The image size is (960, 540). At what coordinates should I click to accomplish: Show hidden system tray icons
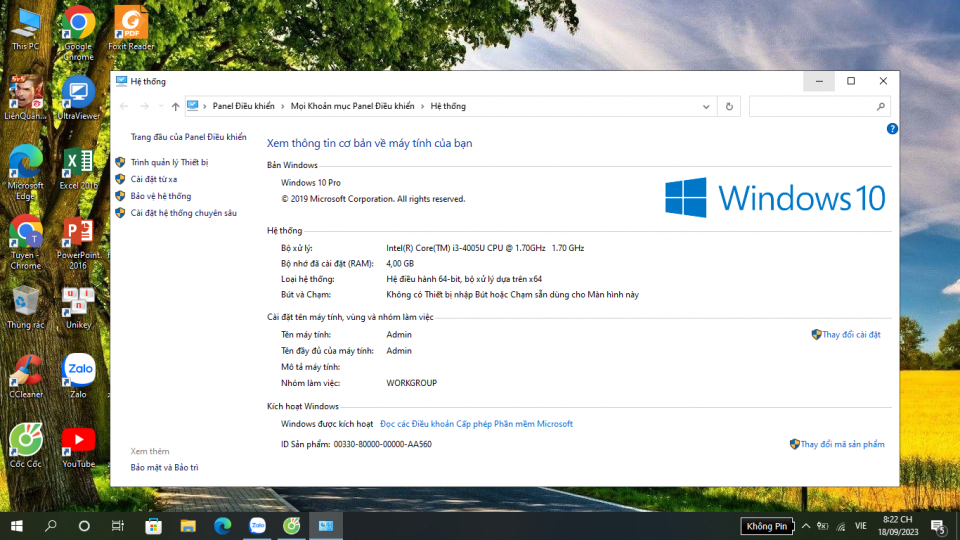point(806,525)
